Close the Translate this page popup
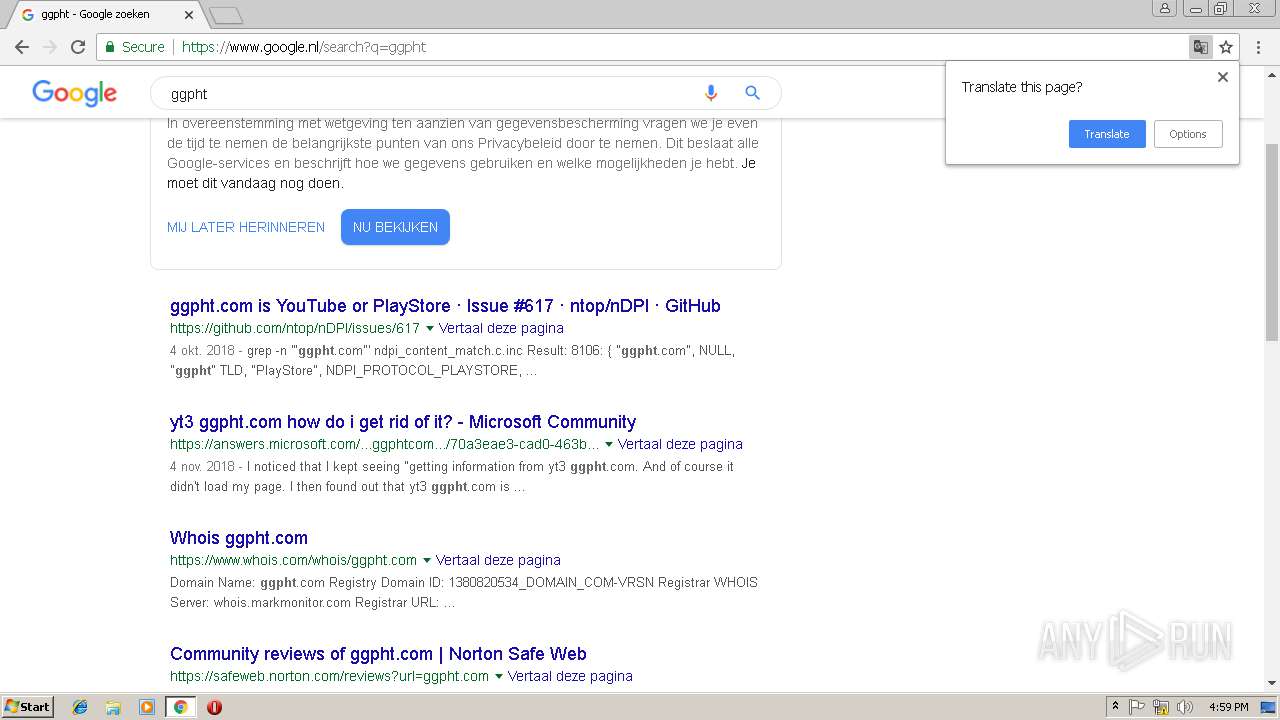Image resolution: width=1280 pixels, height=720 pixels. click(1222, 77)
